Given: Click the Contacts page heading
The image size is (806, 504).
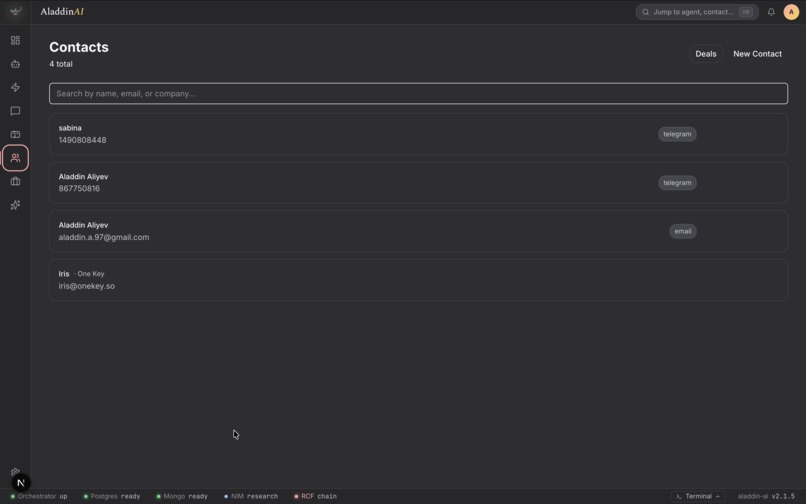Looking at the screenshot, I should tap(79, 47).
